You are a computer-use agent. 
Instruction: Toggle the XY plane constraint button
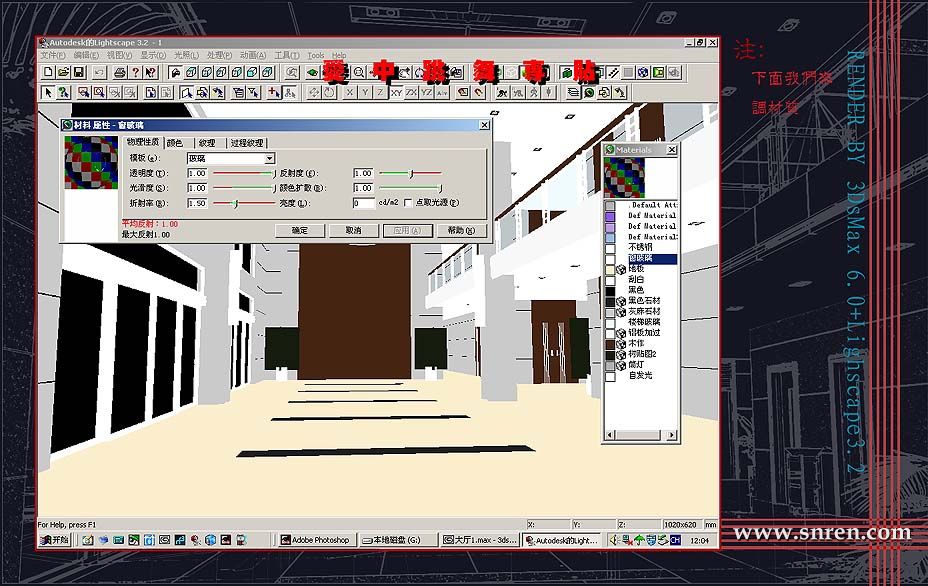[396, 92]
